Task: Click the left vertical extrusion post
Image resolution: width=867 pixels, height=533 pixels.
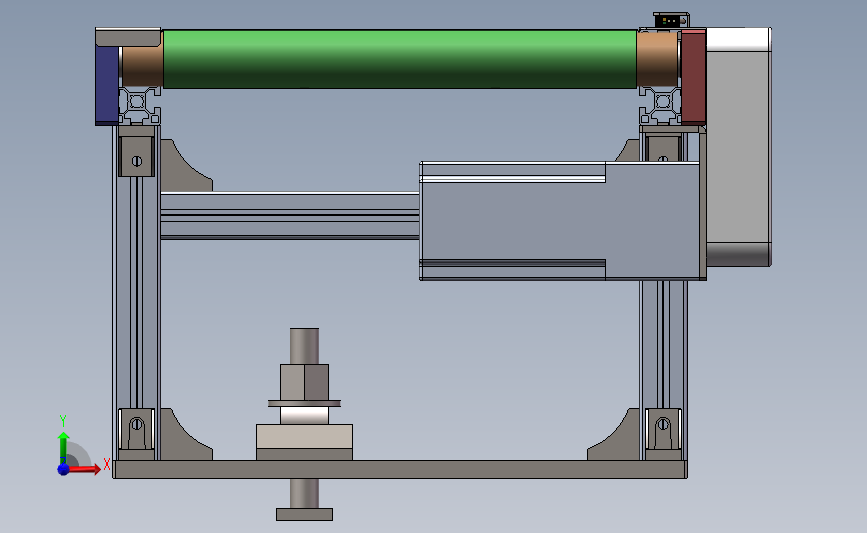Action: [x=137, y=293]
